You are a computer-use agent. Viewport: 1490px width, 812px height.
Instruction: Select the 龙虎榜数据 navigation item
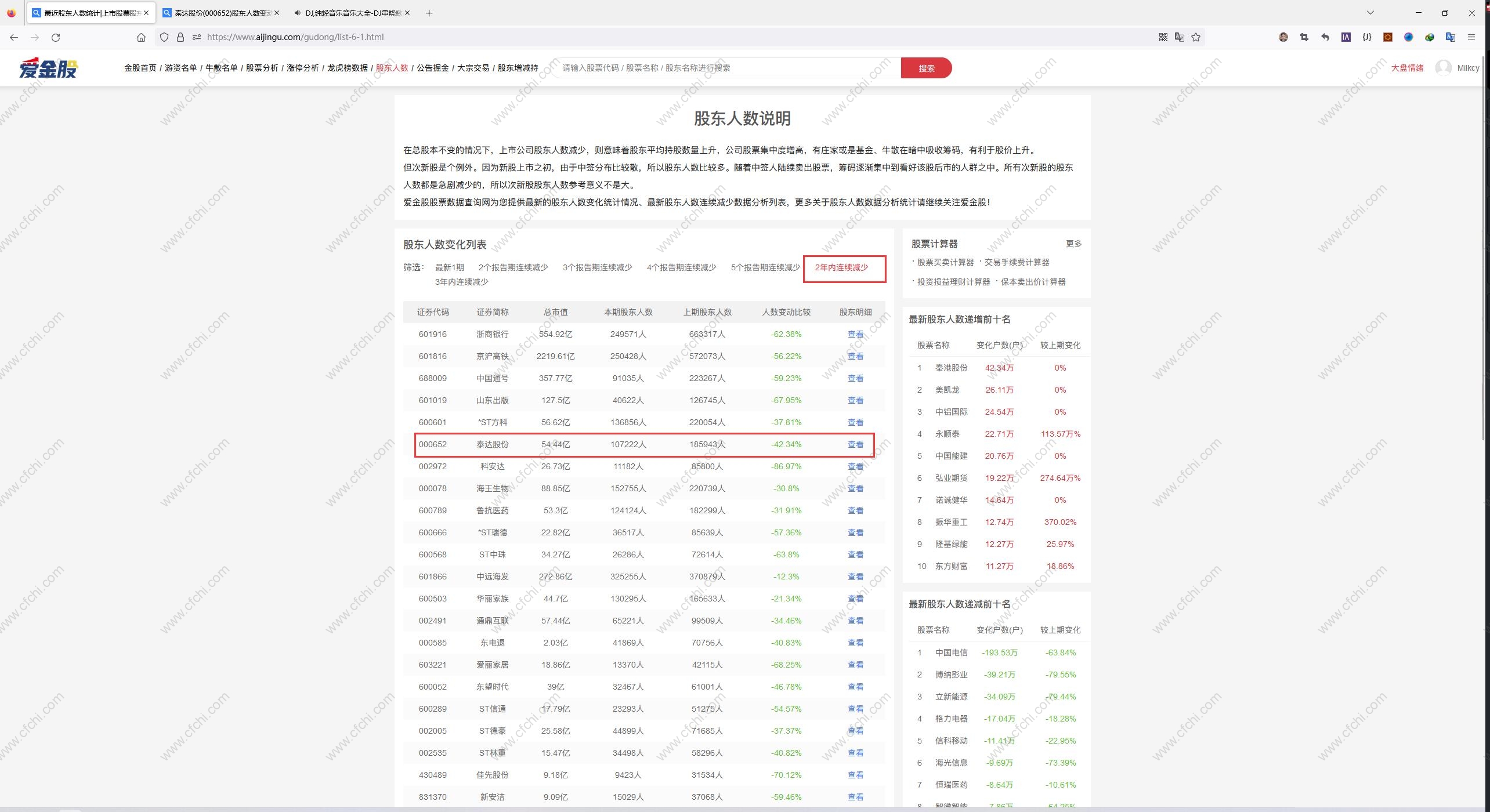pyautogui.click(x=347, y=68)
